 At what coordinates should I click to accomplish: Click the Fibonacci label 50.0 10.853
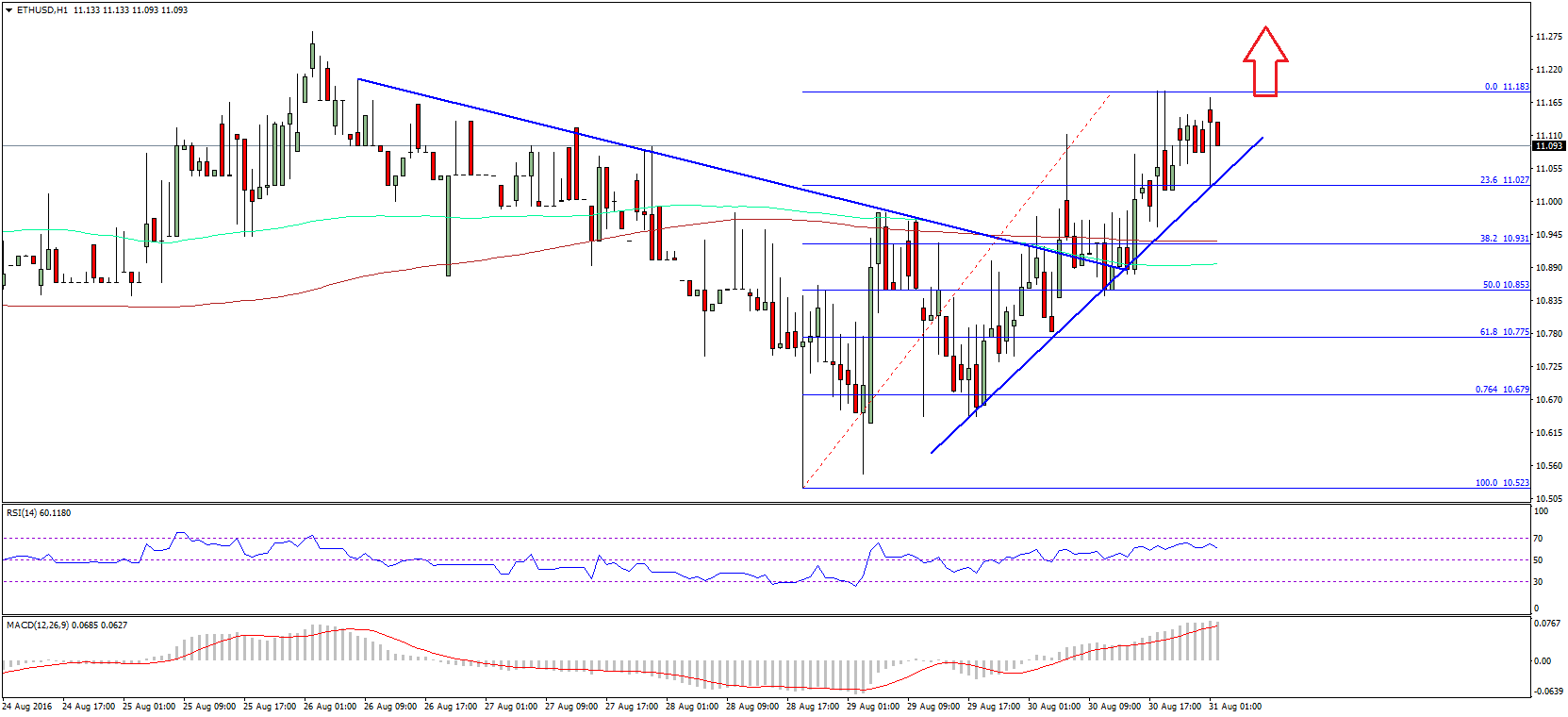(x=1506, y=285)
